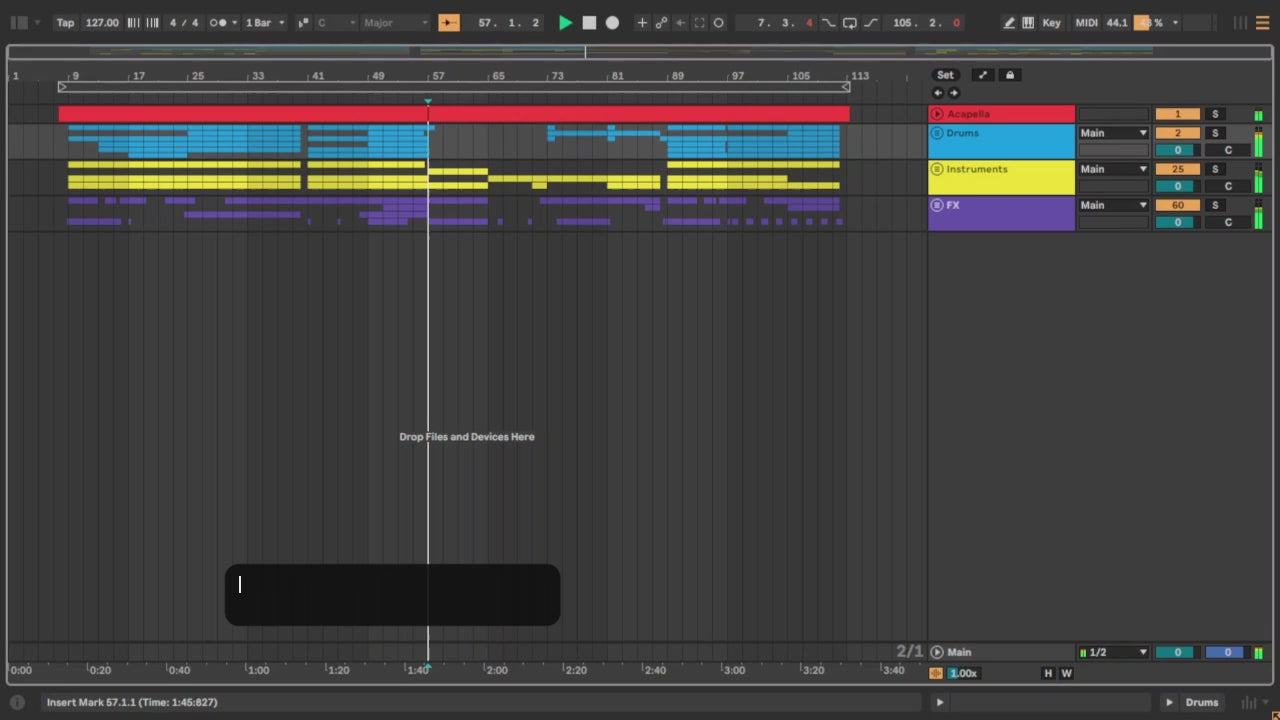This screenshot has height=720, width=1280.
Task: Jump to the next locator arrow
Action: pos(954,93)
